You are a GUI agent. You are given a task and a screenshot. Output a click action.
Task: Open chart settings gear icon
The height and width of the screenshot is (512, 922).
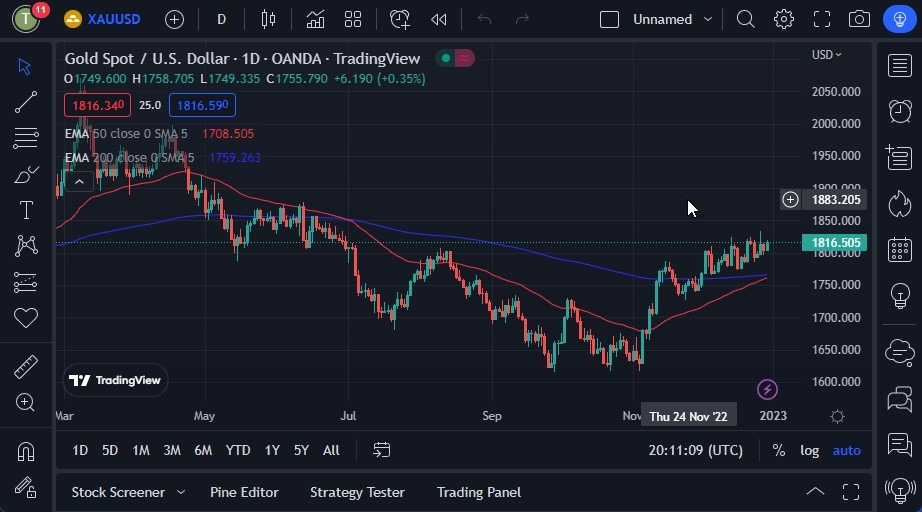[784, 19]
